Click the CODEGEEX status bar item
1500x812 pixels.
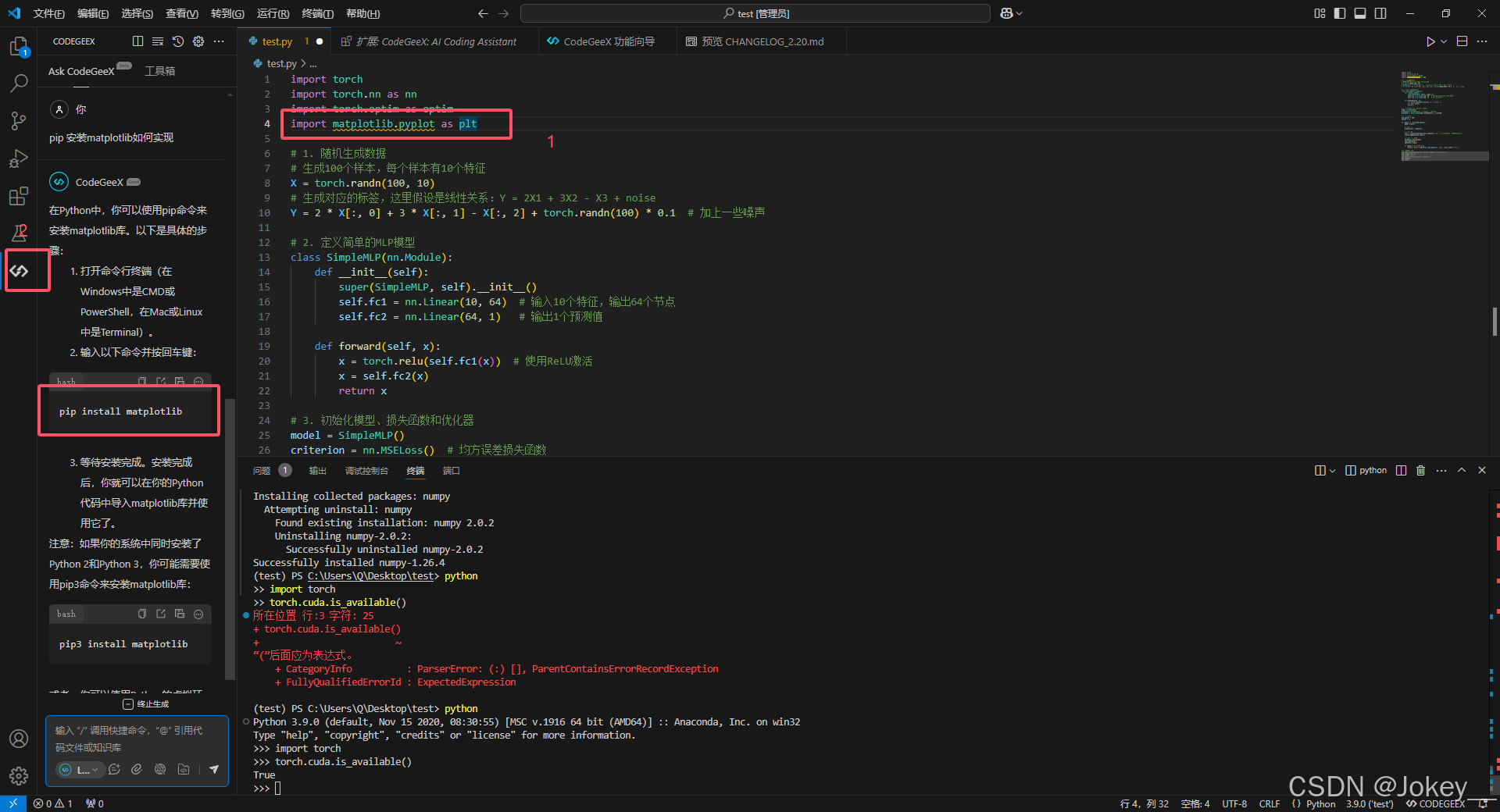[1435, 803]
